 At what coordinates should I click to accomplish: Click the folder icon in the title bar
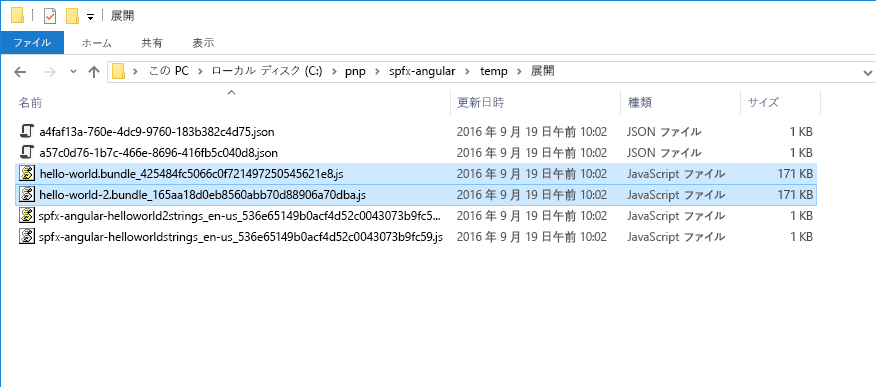coord(17,16)
